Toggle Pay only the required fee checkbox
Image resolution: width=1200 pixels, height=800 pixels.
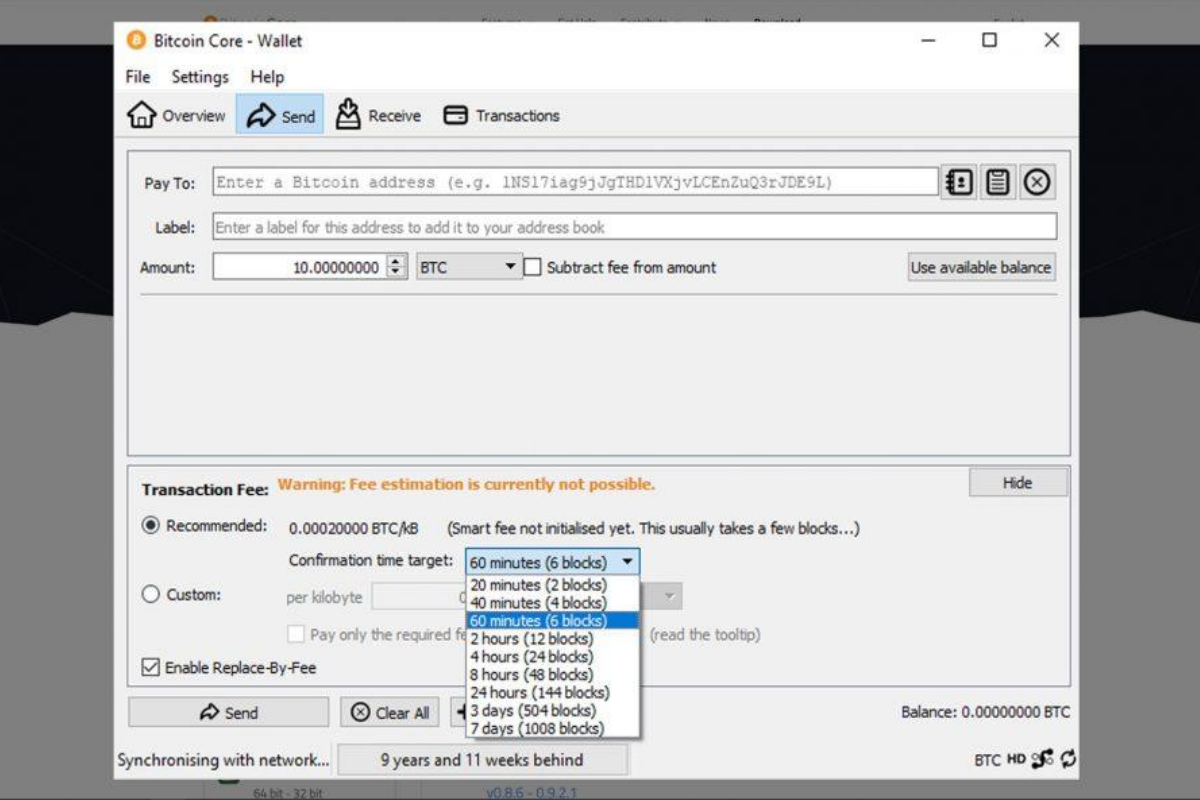click(x=296, y=634)
